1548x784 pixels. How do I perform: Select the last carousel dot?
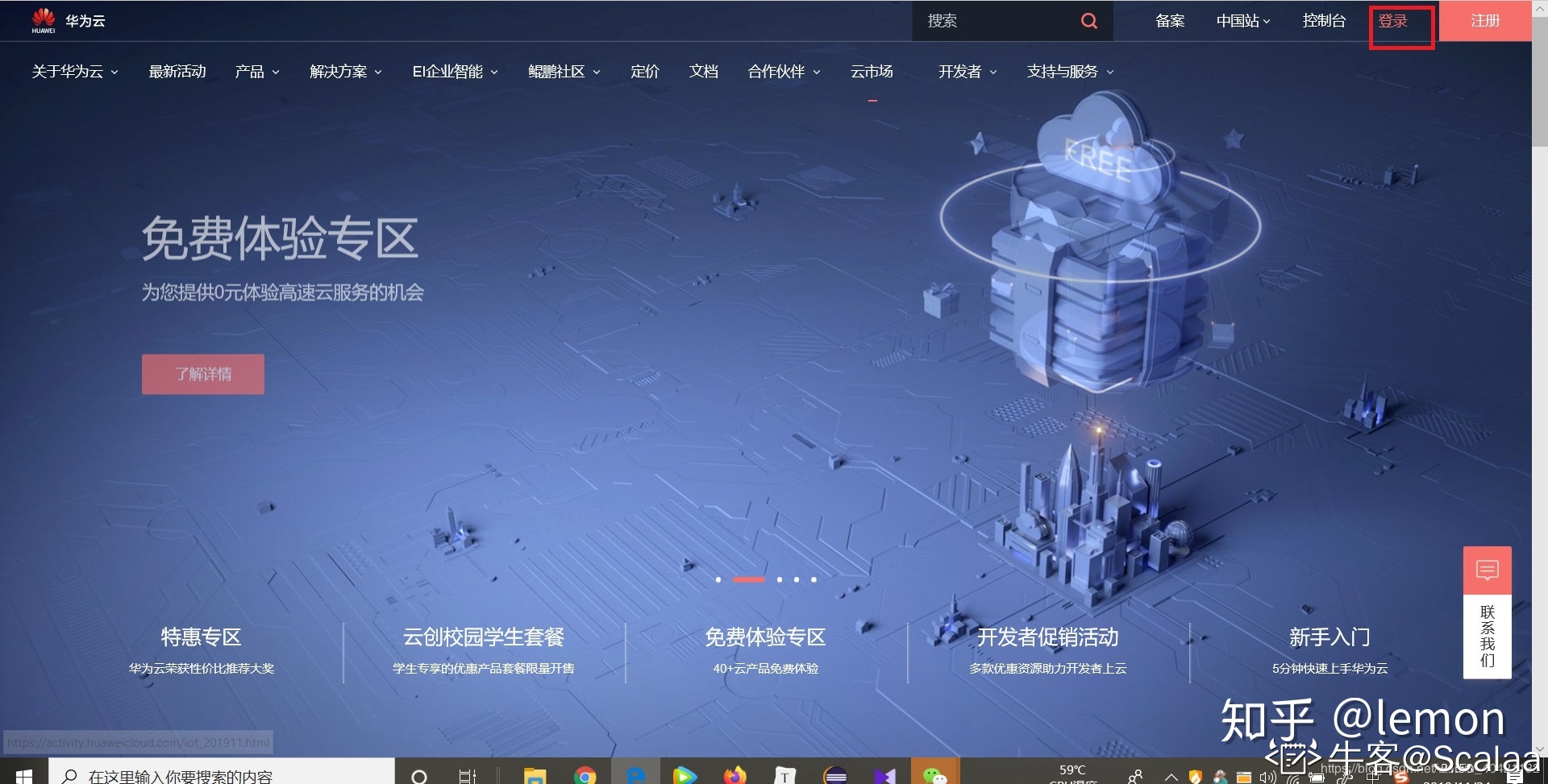pyautogui.click(x=814, y=579)
